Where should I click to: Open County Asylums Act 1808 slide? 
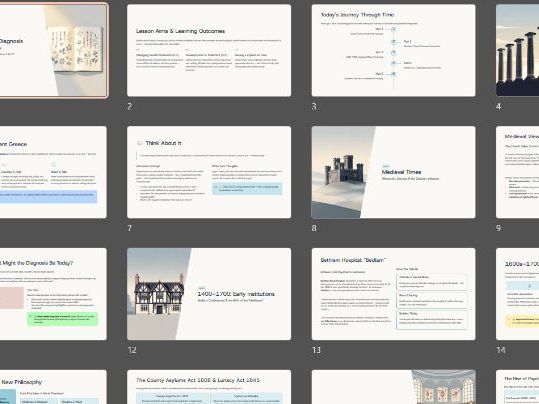[209, 387]
